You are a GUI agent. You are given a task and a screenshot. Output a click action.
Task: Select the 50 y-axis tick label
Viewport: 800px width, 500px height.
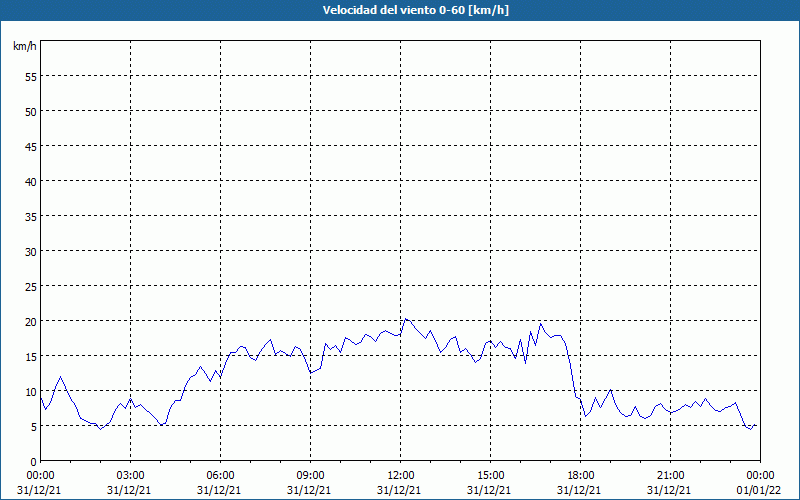(x=31, y=112)
